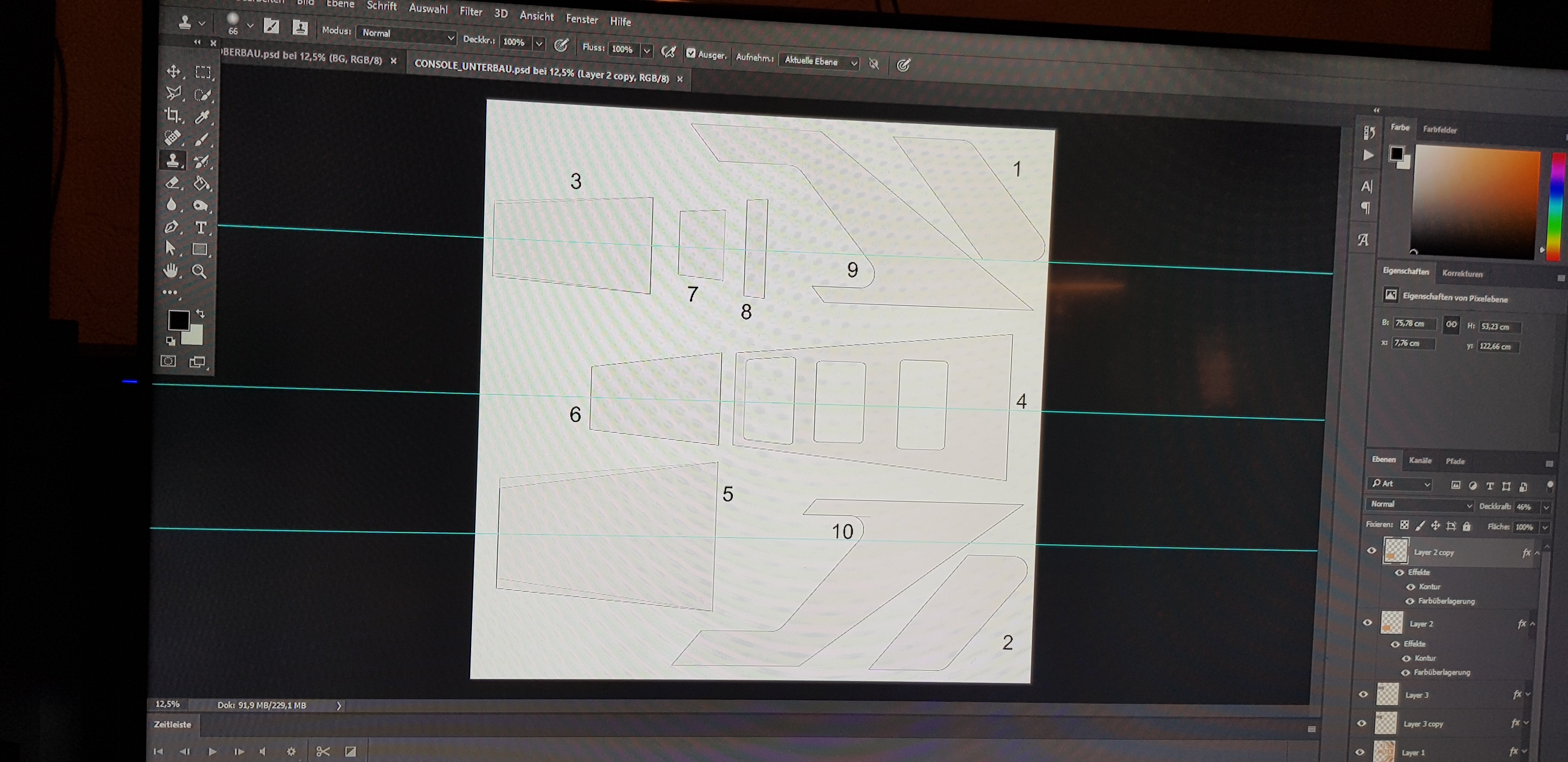Viewport: 1568px width, 762px height.
Task: Collapse the Layer 2 effects list
Action: pyautogui.click(x=1532, y=624)
